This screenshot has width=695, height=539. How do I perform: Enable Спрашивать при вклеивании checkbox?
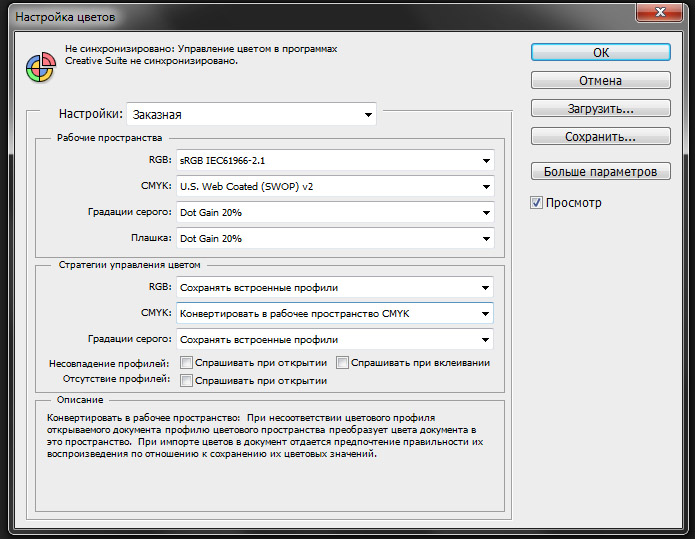pos(342,363)
